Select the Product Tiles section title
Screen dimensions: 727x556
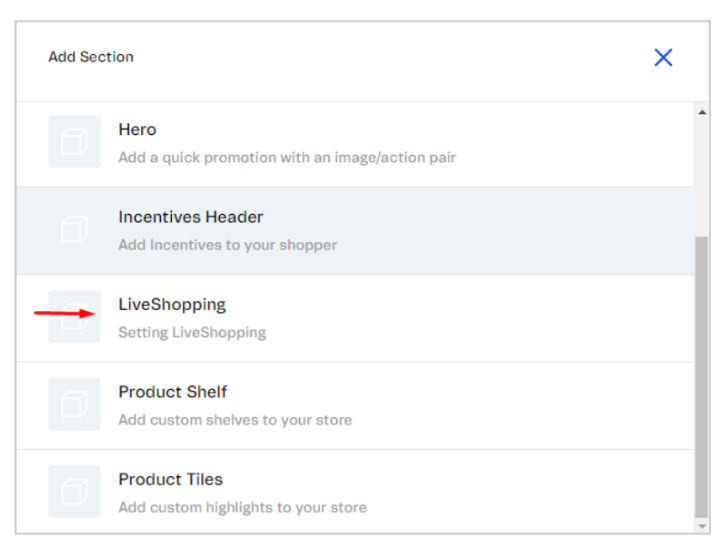tap(170, 479)
